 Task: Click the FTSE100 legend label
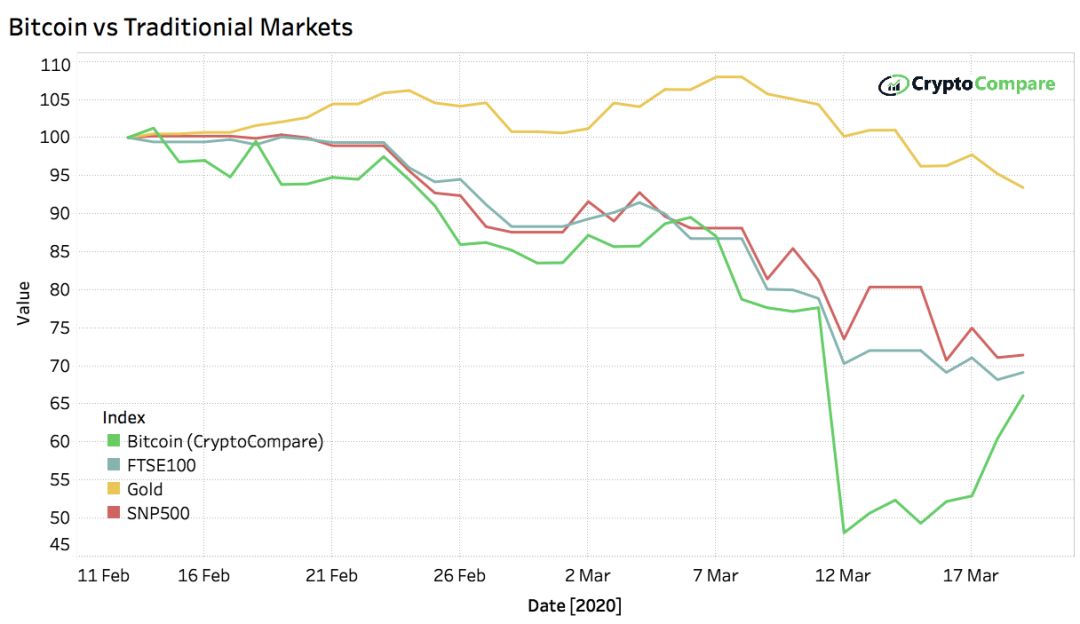click(x=161, y=466)
